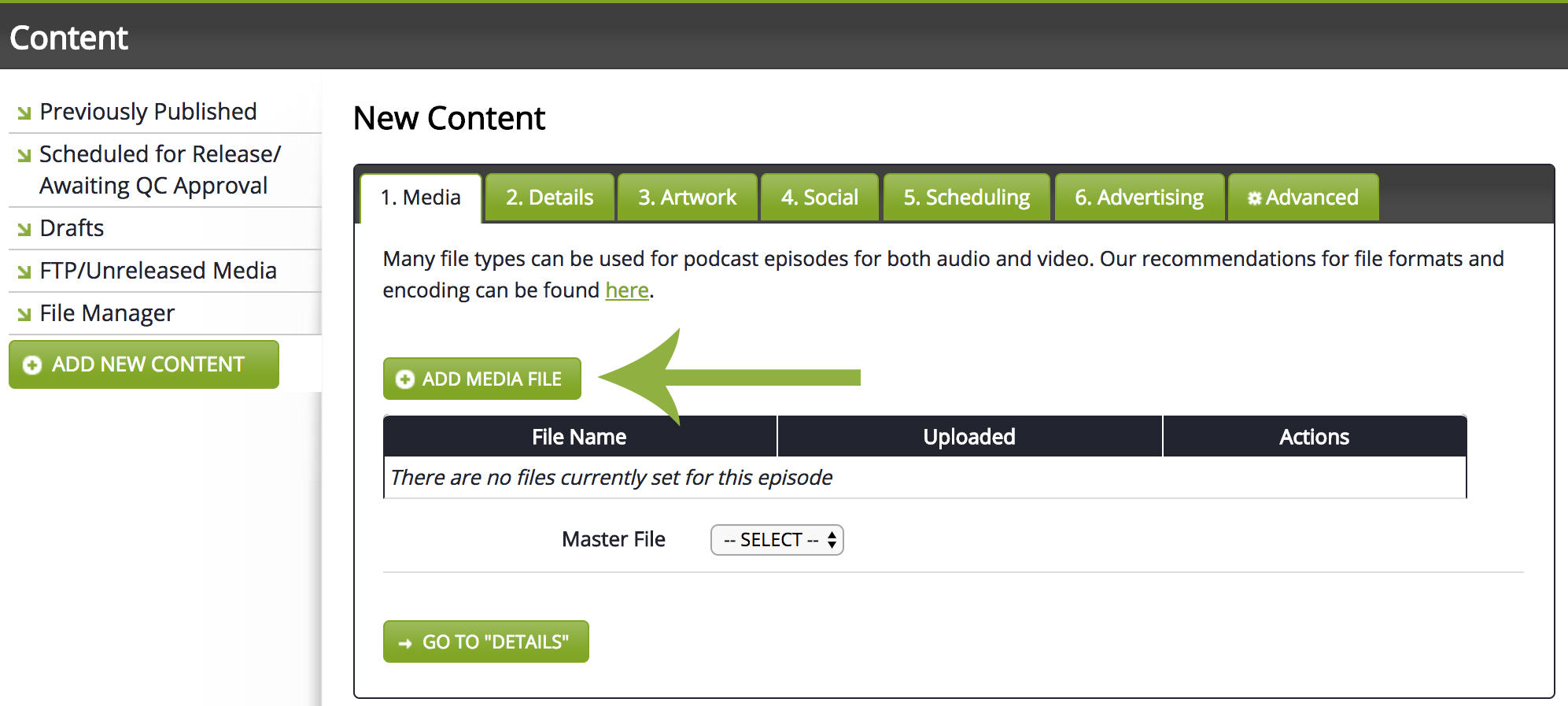Open the Master File select dropdown
The width and height of the screenshot is (1568, 706).
[x=777, y=540]
